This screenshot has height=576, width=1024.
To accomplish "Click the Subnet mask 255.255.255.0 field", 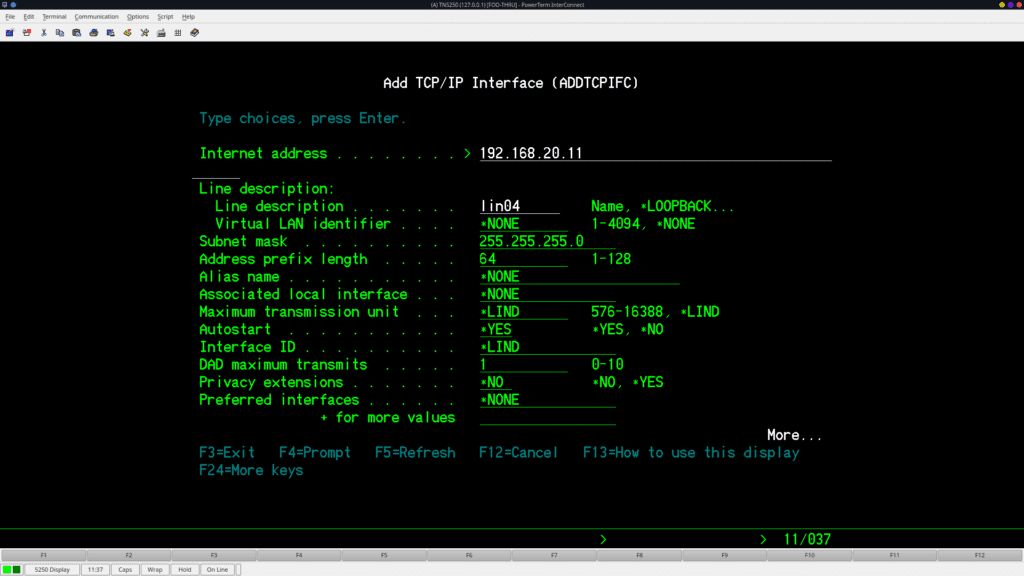I will pyautogui.click(x=547, y=242).
